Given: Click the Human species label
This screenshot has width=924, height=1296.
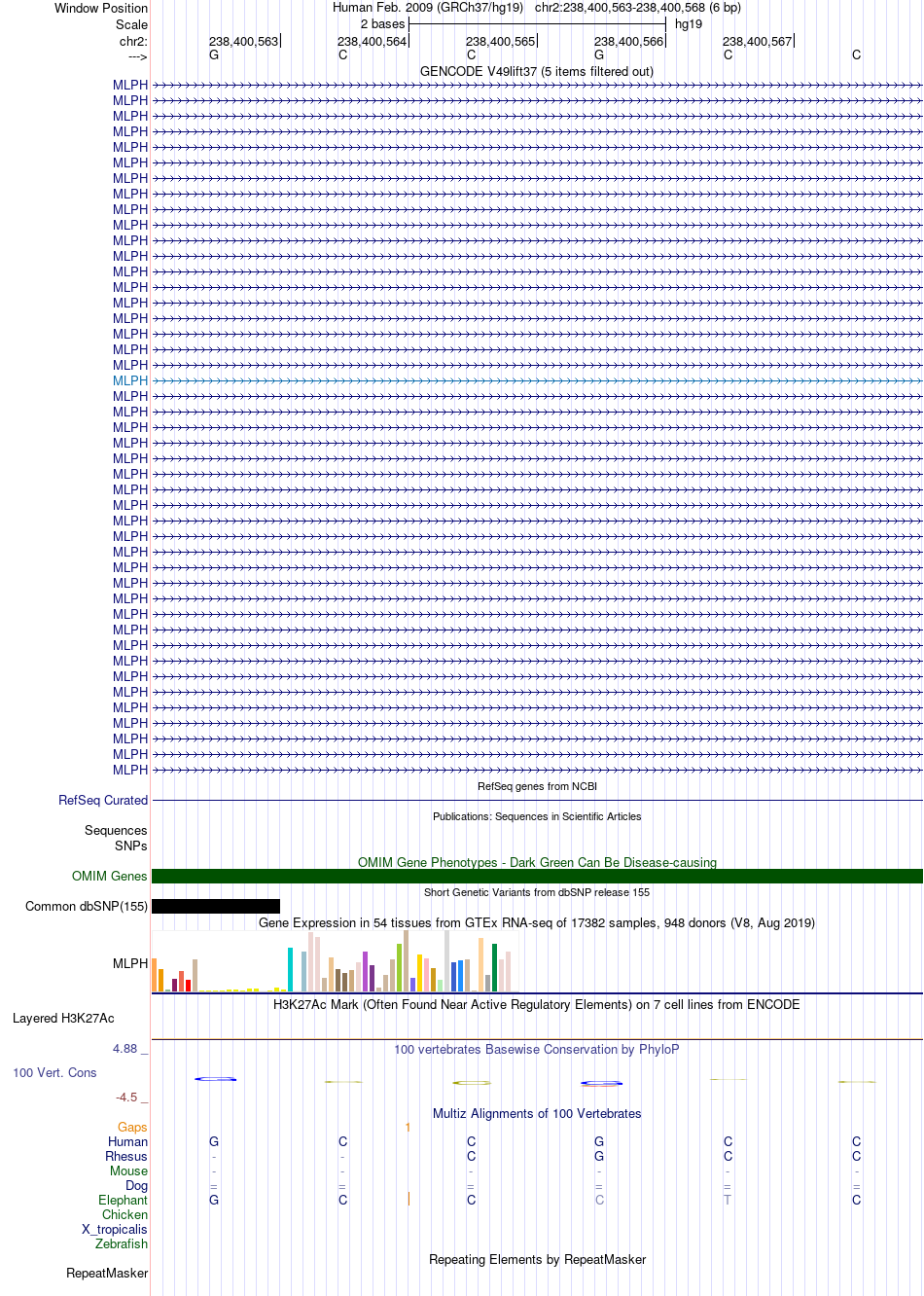Looking at the screenshot, I should (127, 1141).
